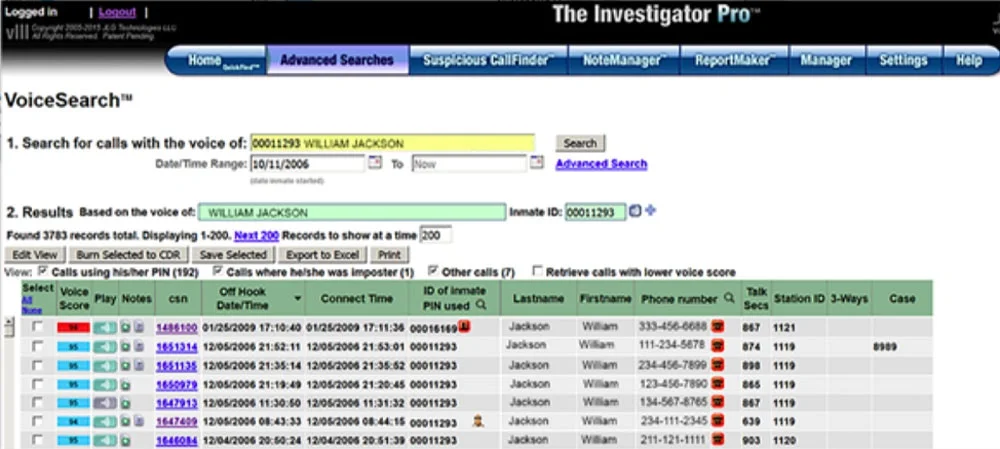Go to the Manager tab
The height and width of the screenshot is (449, 1000).
click(x=827, y=61)
